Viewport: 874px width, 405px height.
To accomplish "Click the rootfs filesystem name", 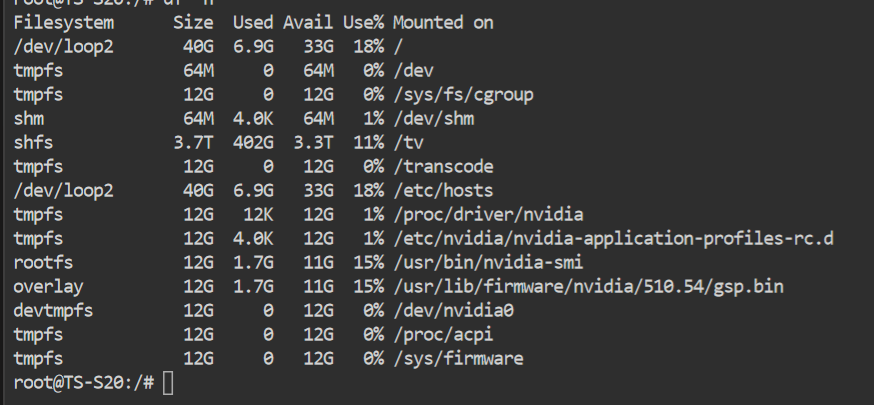I will point(43,263).
